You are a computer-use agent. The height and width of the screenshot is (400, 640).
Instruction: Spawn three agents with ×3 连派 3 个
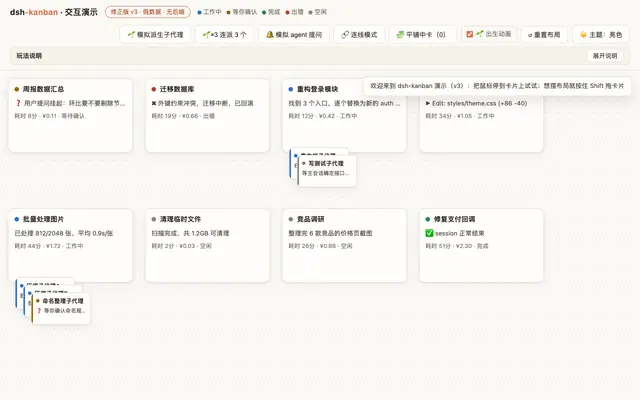coord(224,35)
